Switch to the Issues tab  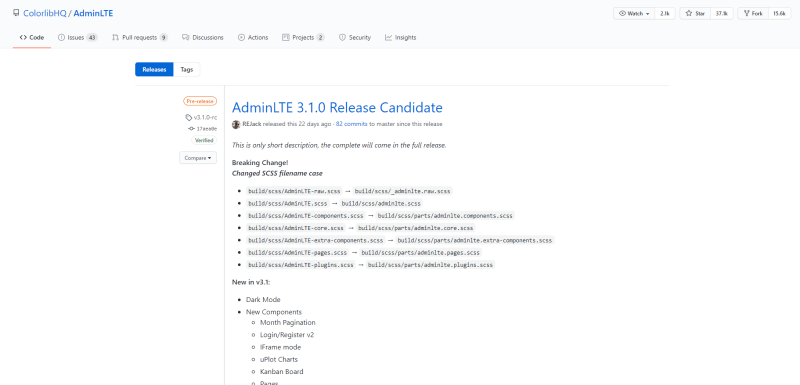point(78,38)
